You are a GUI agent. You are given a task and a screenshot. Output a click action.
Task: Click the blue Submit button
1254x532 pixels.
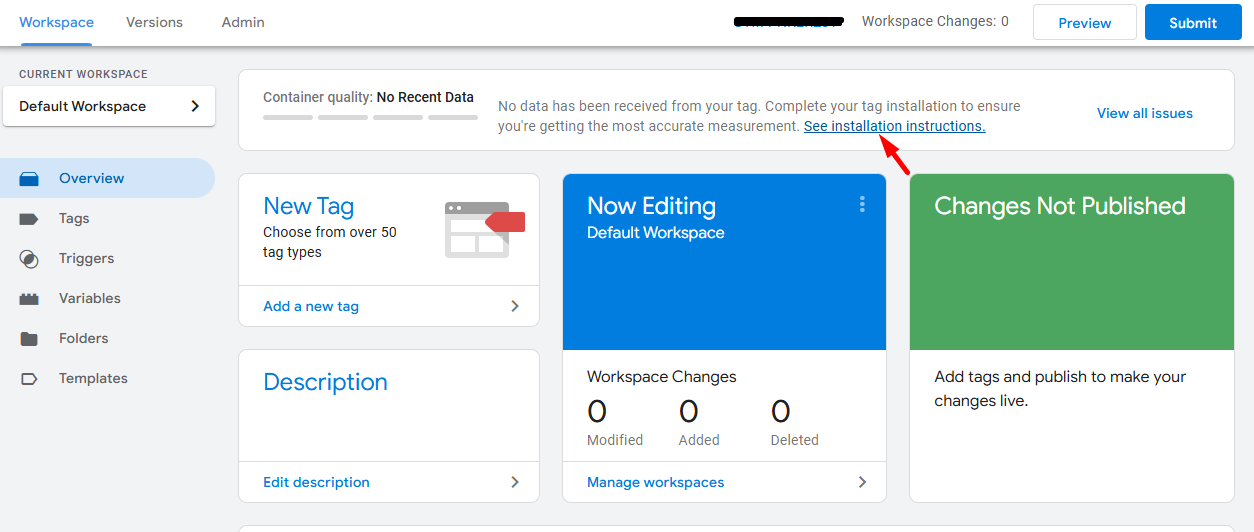1193,22
